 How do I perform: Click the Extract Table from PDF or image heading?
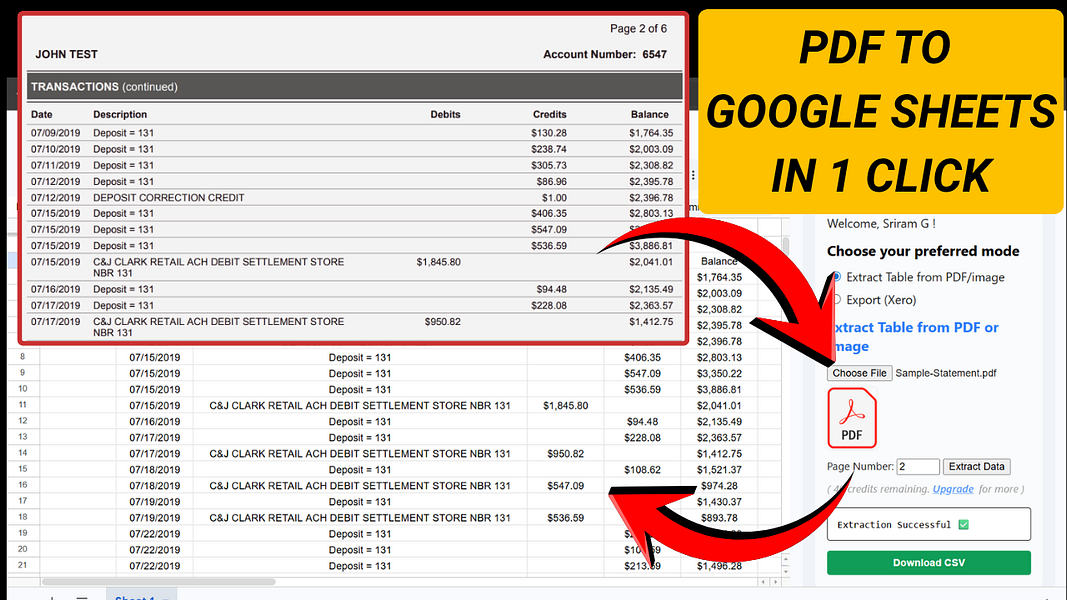(x=915, y=337)
